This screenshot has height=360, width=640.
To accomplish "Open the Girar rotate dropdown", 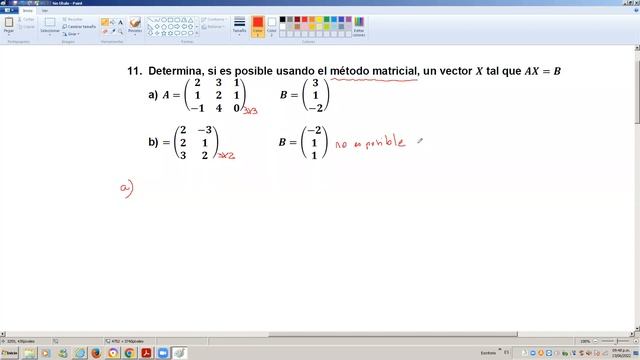I will click(x=71, y=34).
